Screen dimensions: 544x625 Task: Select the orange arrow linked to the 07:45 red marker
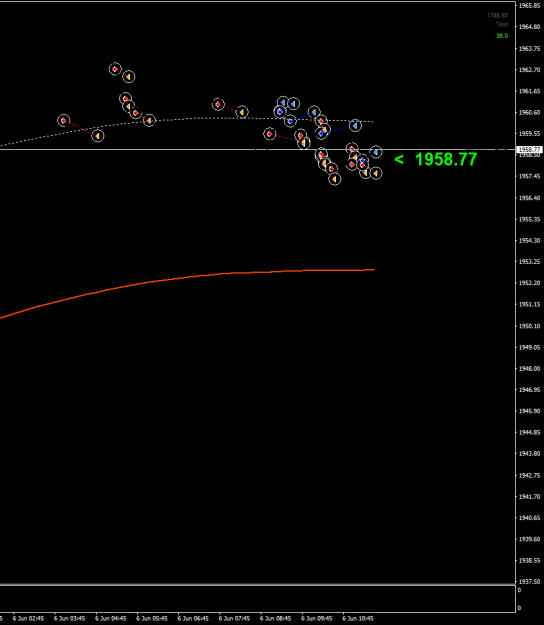pyautogui.click(x=242, y=112)
